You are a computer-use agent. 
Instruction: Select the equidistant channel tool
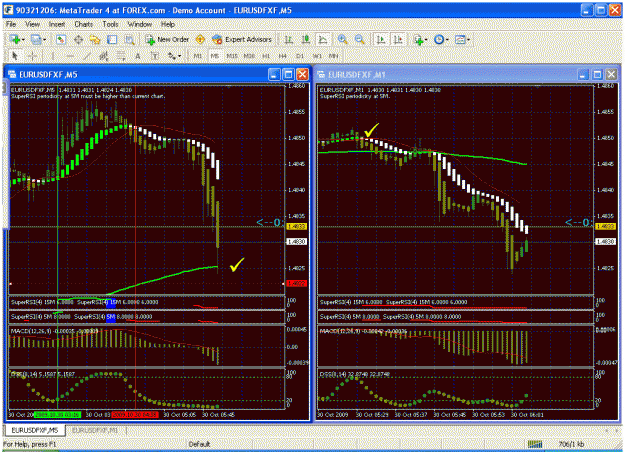pyautogui.click(x=104, y=56)
